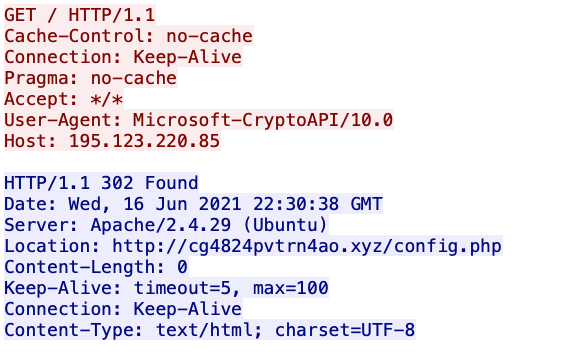Click the IP address 195.123.220.85

pyautogui.click(x=145, y=141)
